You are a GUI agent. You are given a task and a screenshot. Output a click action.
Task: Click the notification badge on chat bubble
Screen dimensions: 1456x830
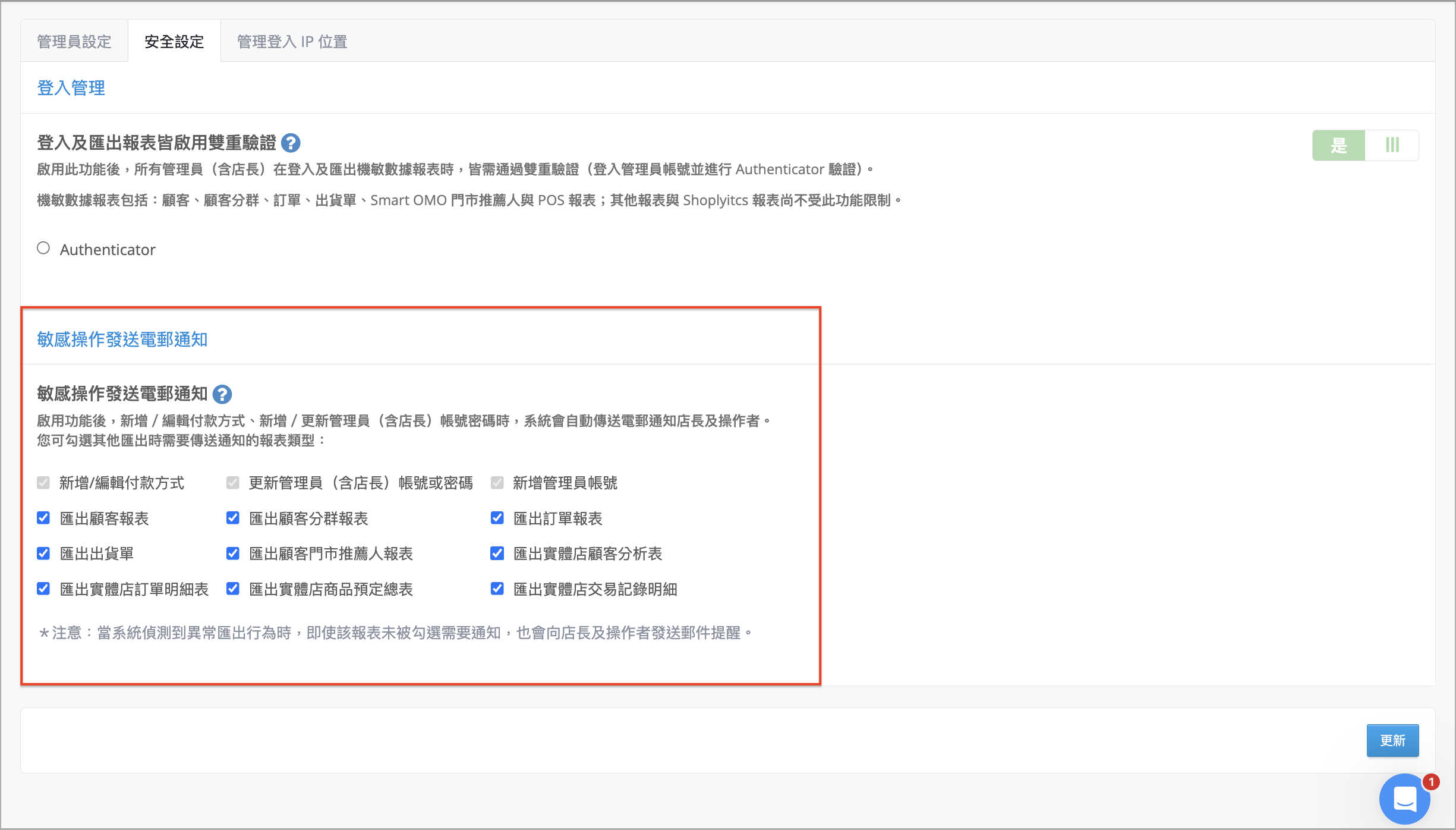(1431, 782)
